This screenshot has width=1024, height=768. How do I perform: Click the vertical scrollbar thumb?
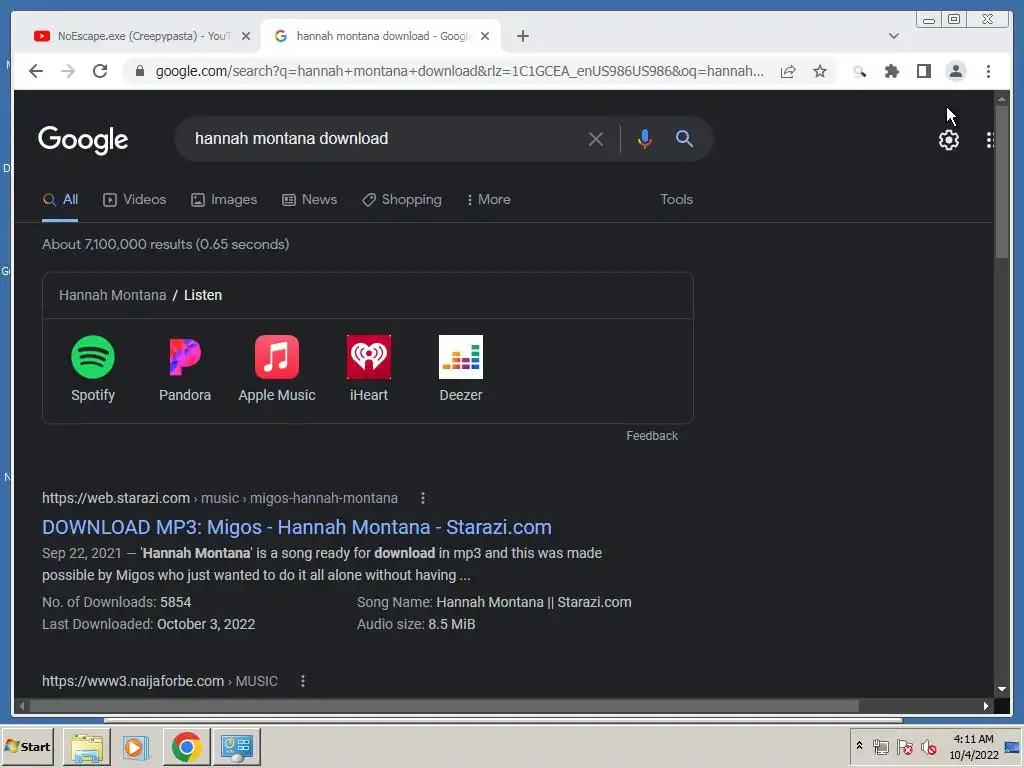pos(1002,182)
